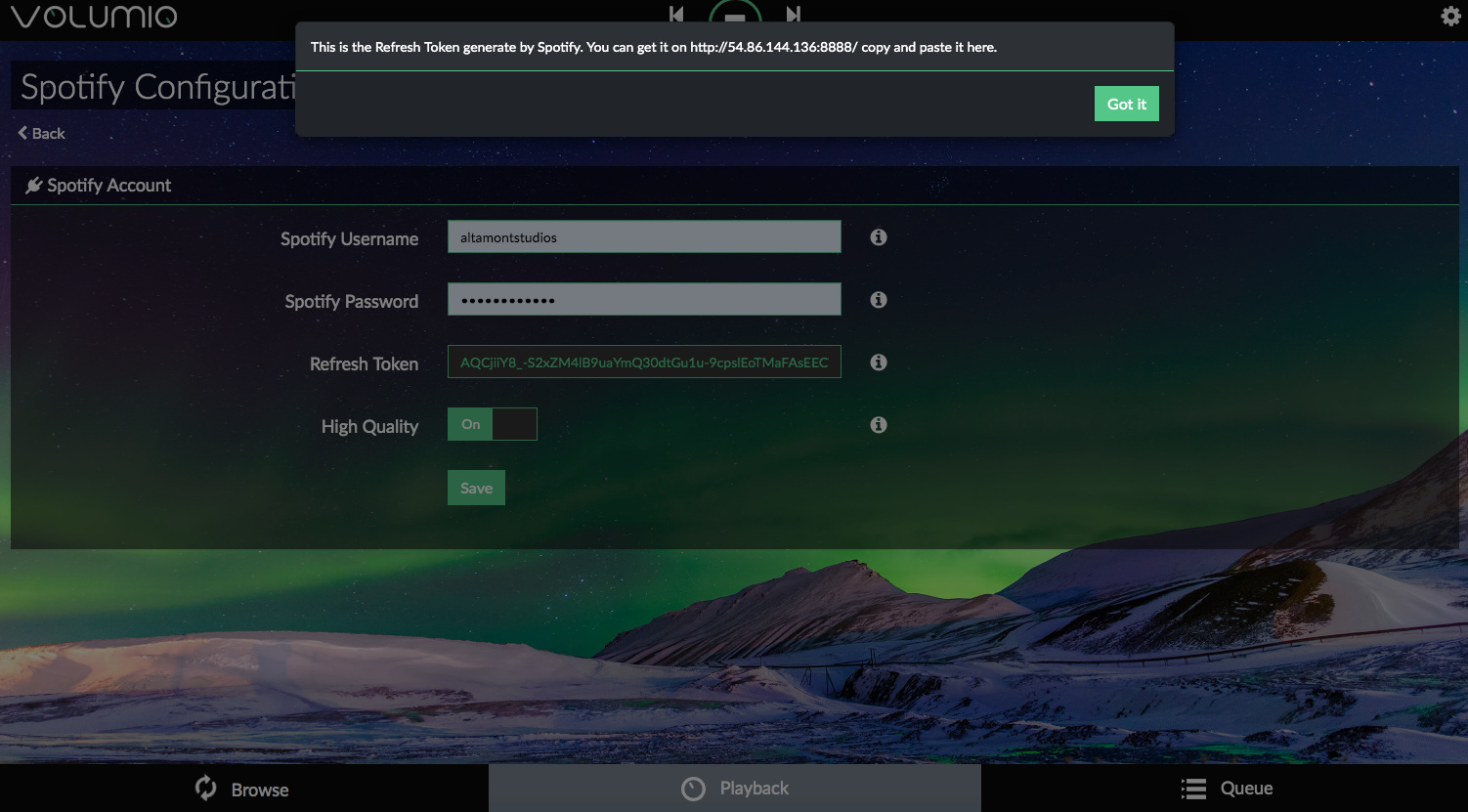Click the Refresh Token label
The height and width of the screenshot is (812, 1468).
click(364, 363)
